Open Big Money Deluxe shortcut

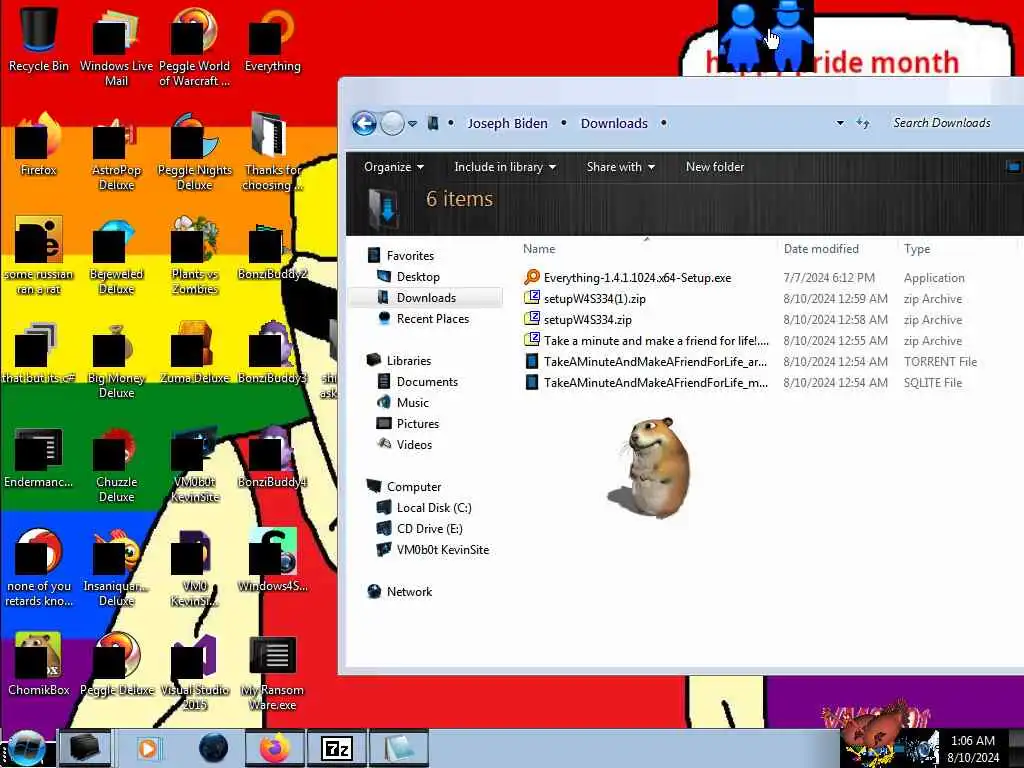[116, 360]
